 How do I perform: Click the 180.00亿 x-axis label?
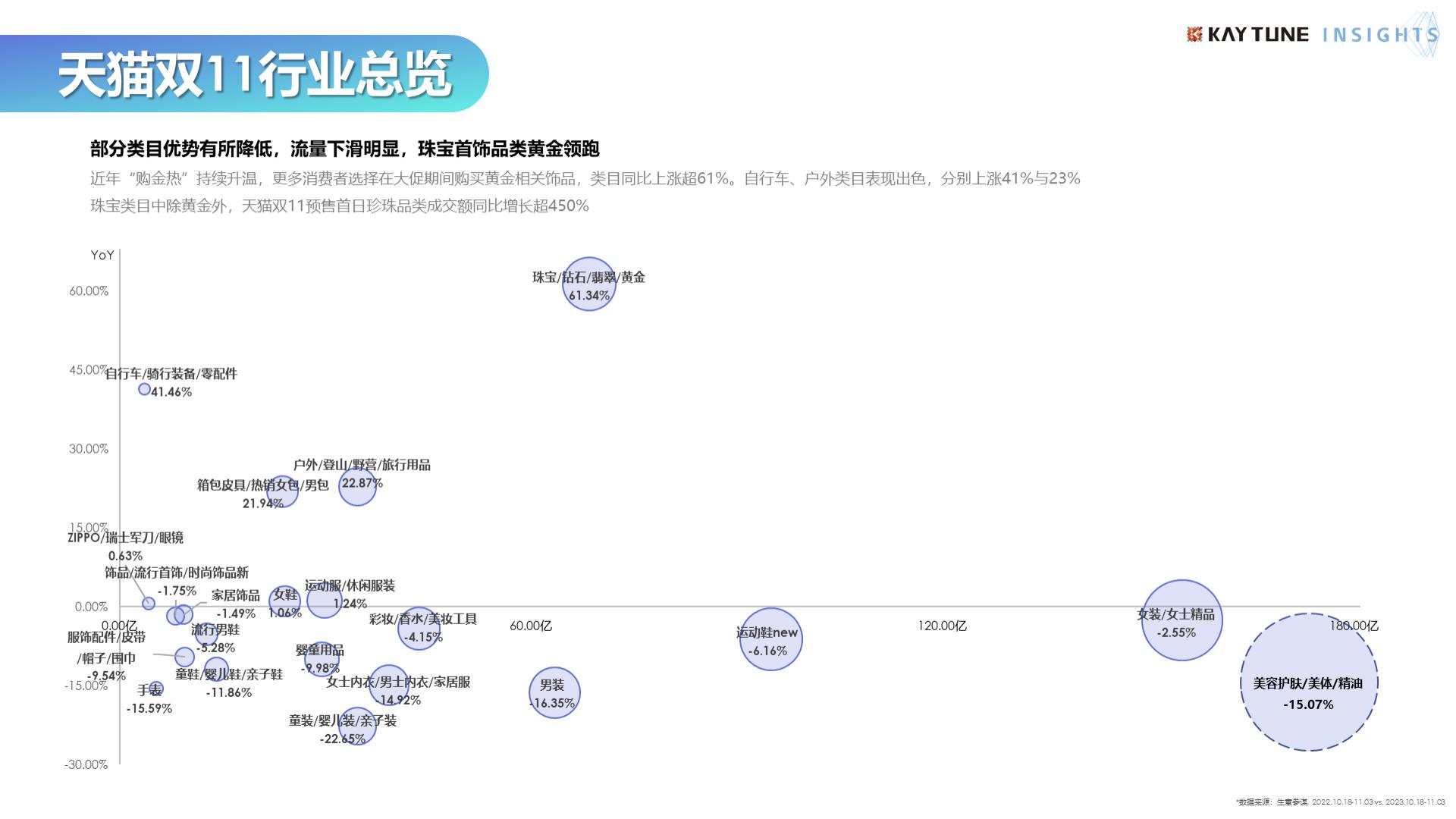[x=1354, y=626]
